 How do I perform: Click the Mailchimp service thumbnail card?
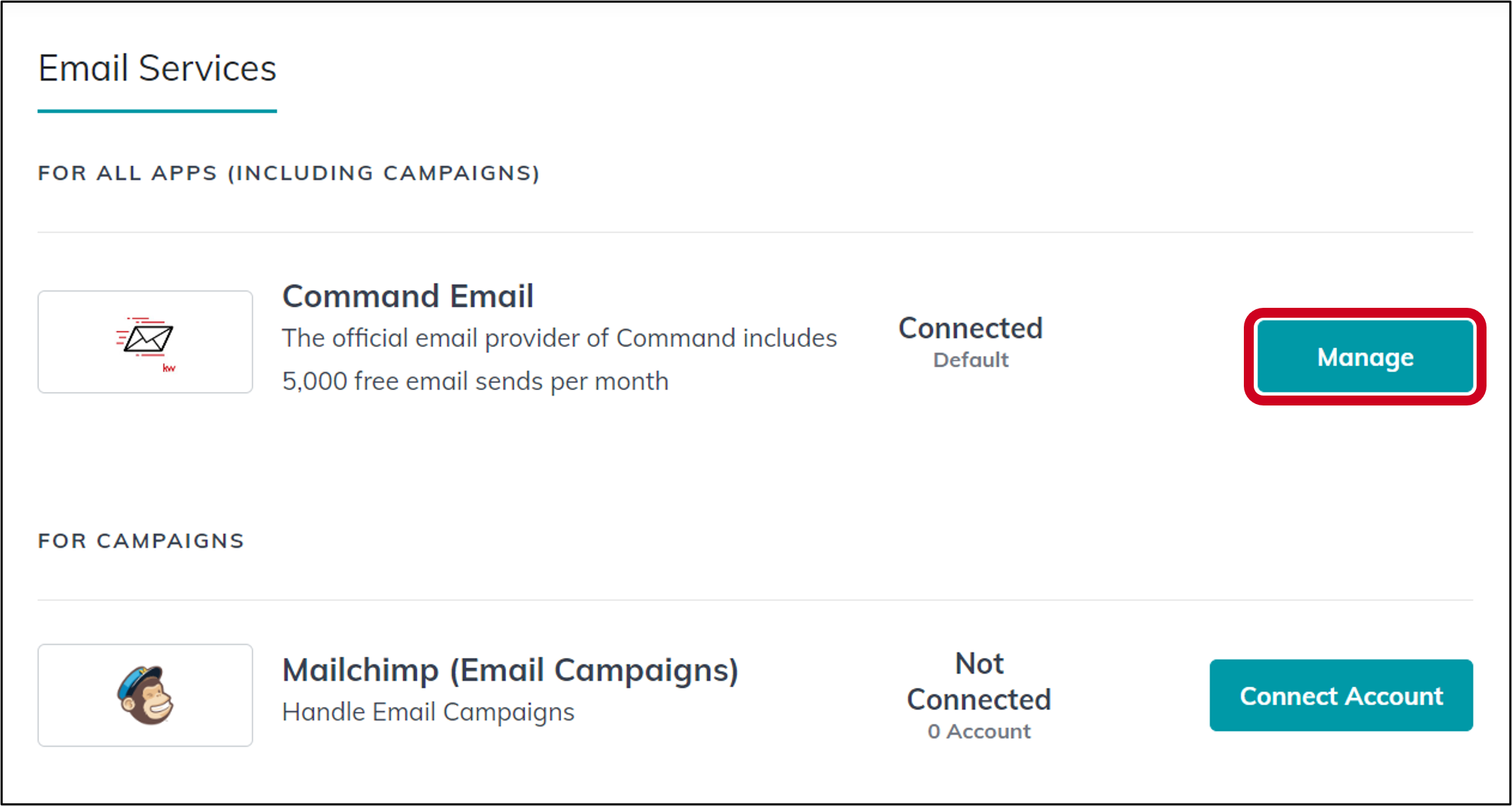[145, 696]
